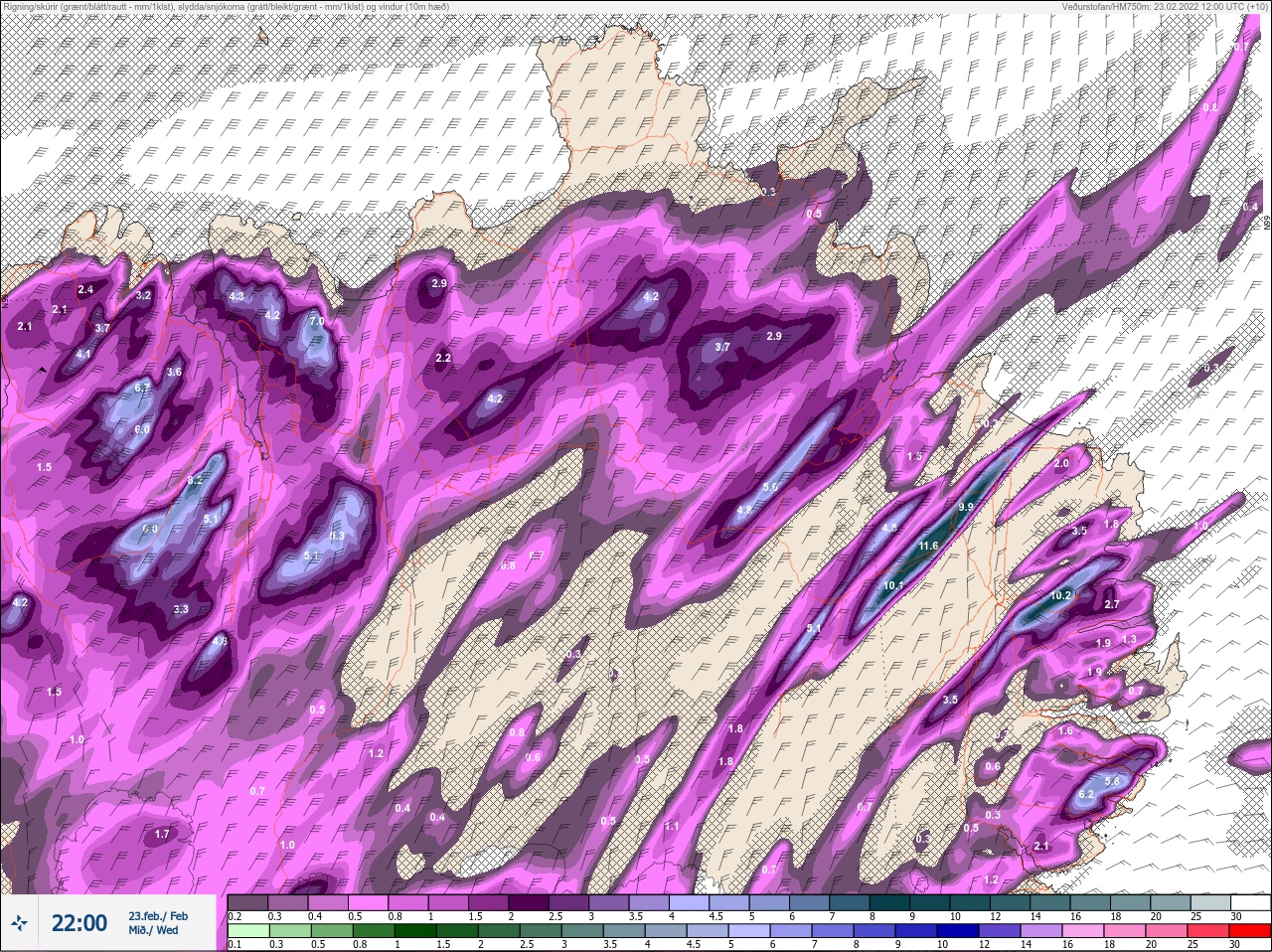
Task: Click the 5.8 precipitation value on the map
Action: (x=1112, y=781)
